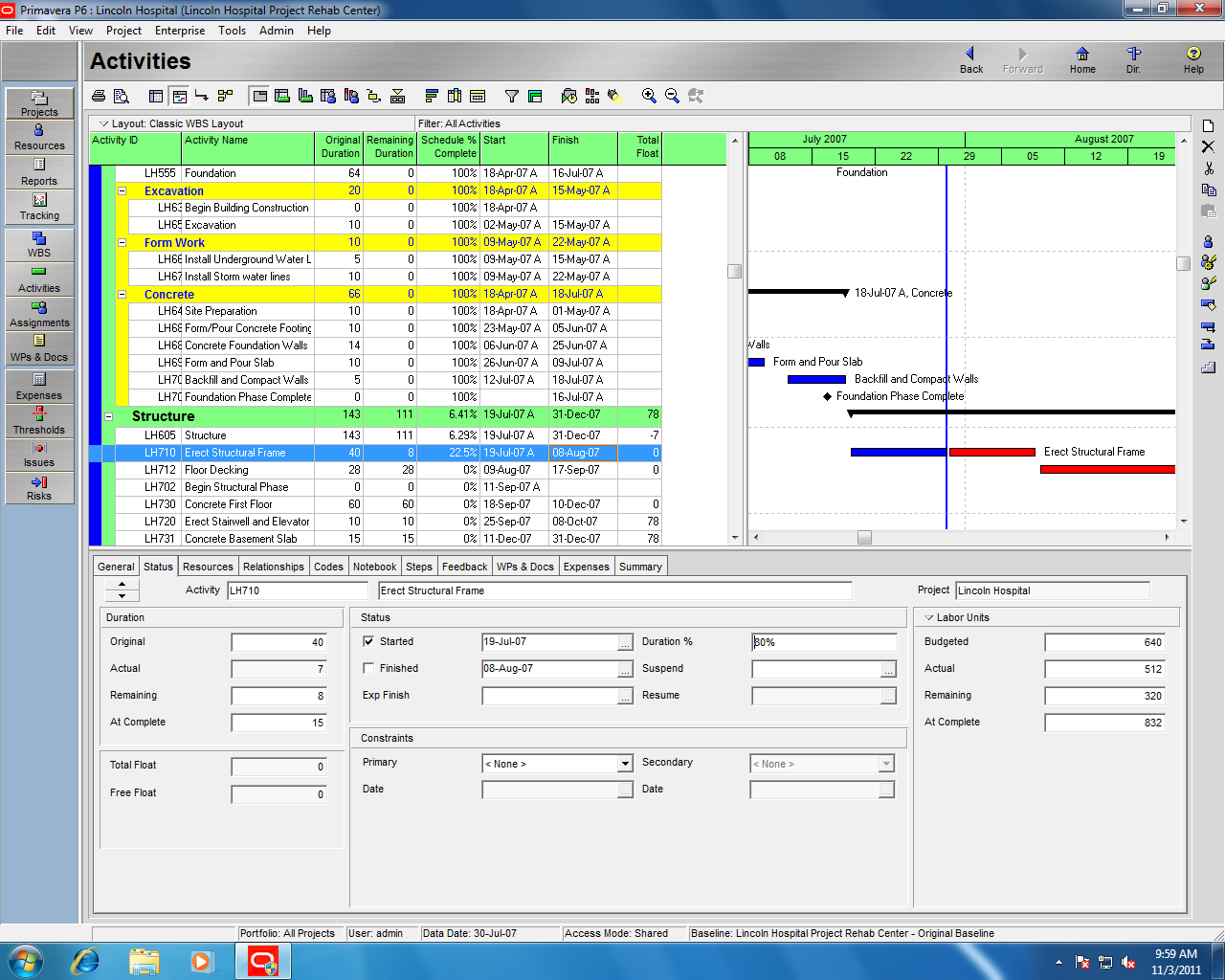This screenshot has height=980, width=1225.
Task: Click the Remaining duration input field
Action: click(279, 696)
